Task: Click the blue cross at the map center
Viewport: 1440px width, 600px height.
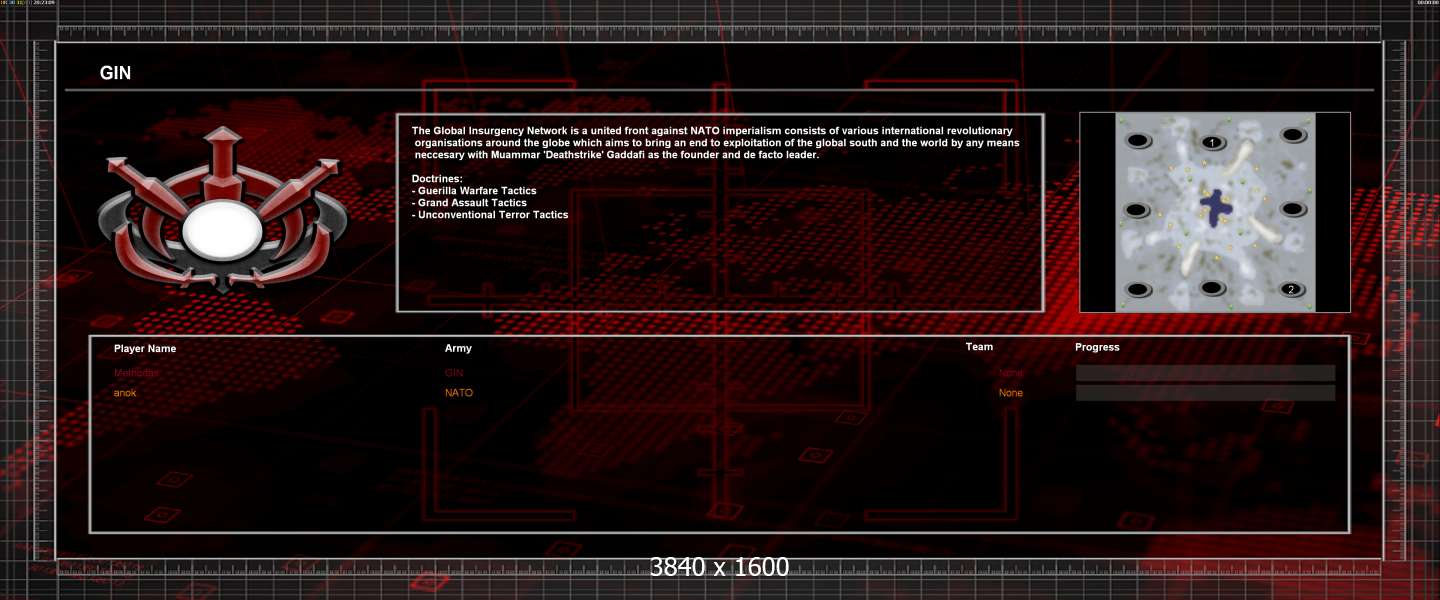Action: point(1215,207)
